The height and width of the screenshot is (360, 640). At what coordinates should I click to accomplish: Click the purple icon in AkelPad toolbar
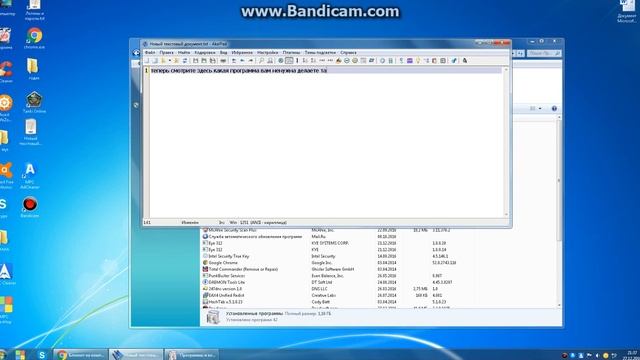410,61
